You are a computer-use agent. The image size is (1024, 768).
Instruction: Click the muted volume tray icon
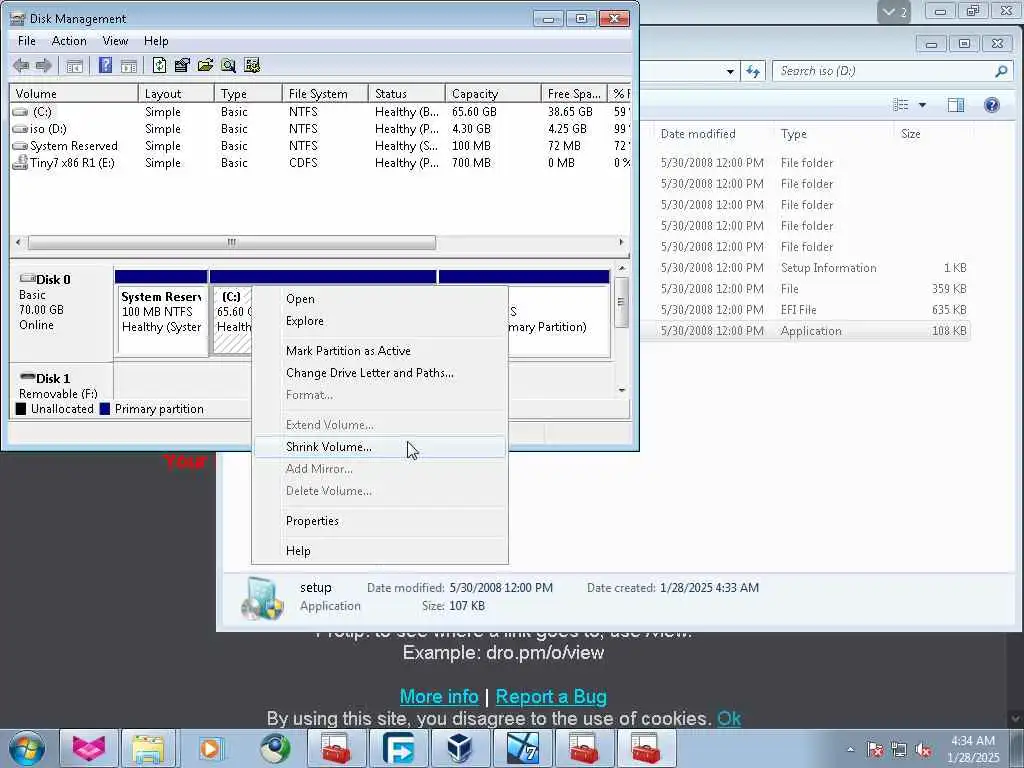pos(923,750)
